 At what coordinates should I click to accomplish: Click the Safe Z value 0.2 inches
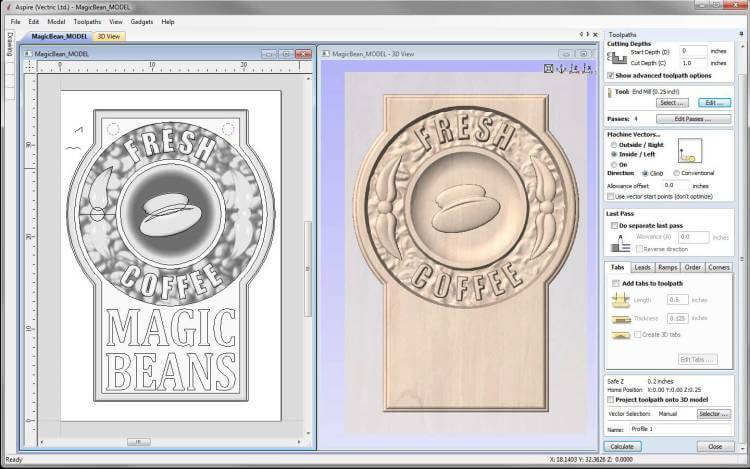(x=661, y=382)
